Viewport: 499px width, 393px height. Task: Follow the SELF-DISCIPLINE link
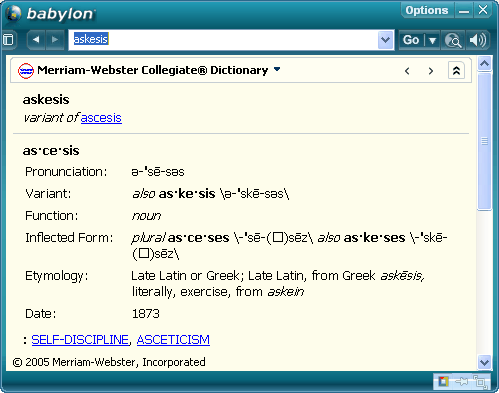[x=80, y=340]
